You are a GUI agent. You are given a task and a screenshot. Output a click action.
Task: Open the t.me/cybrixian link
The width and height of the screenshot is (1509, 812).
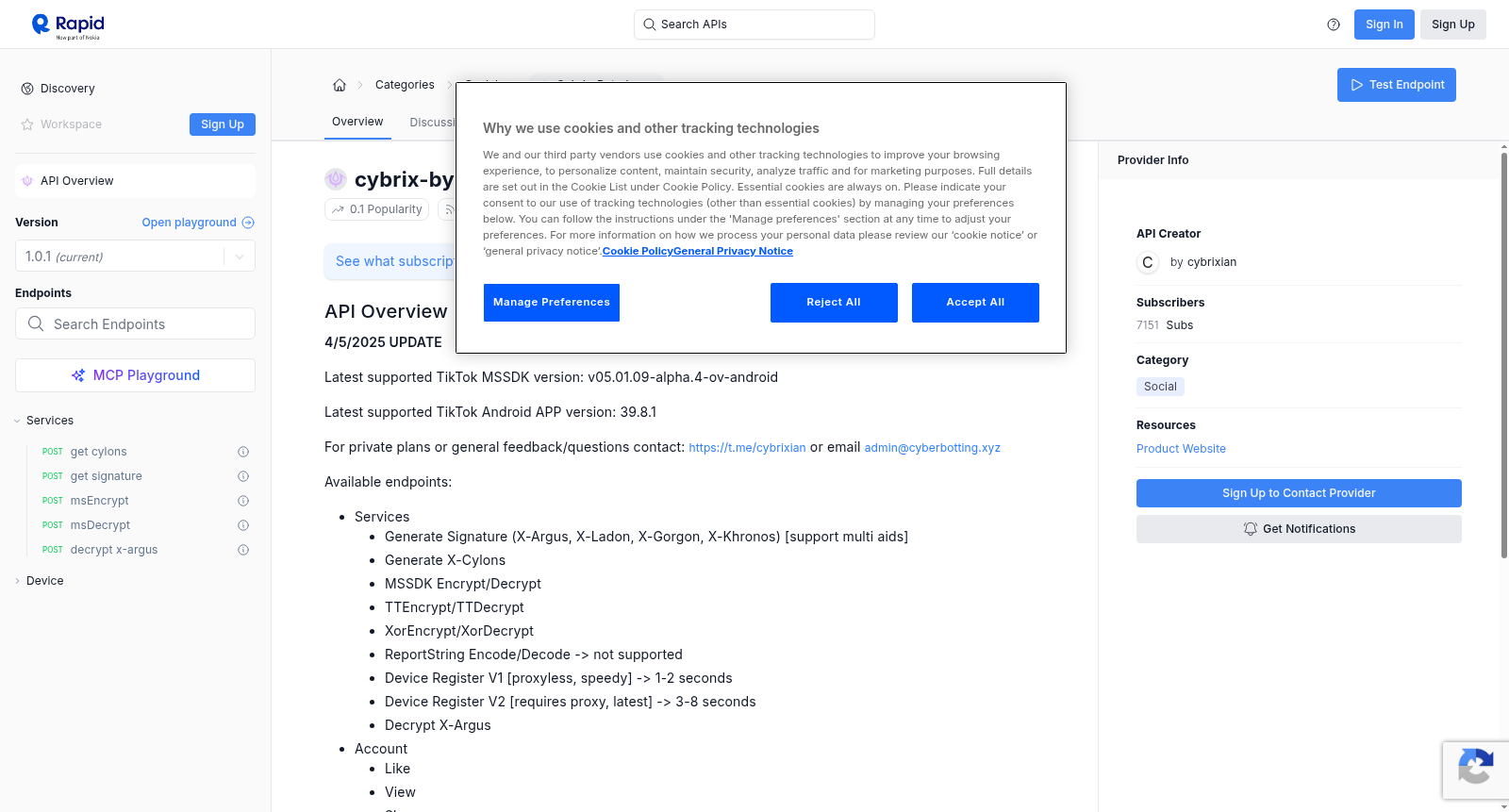747,448
